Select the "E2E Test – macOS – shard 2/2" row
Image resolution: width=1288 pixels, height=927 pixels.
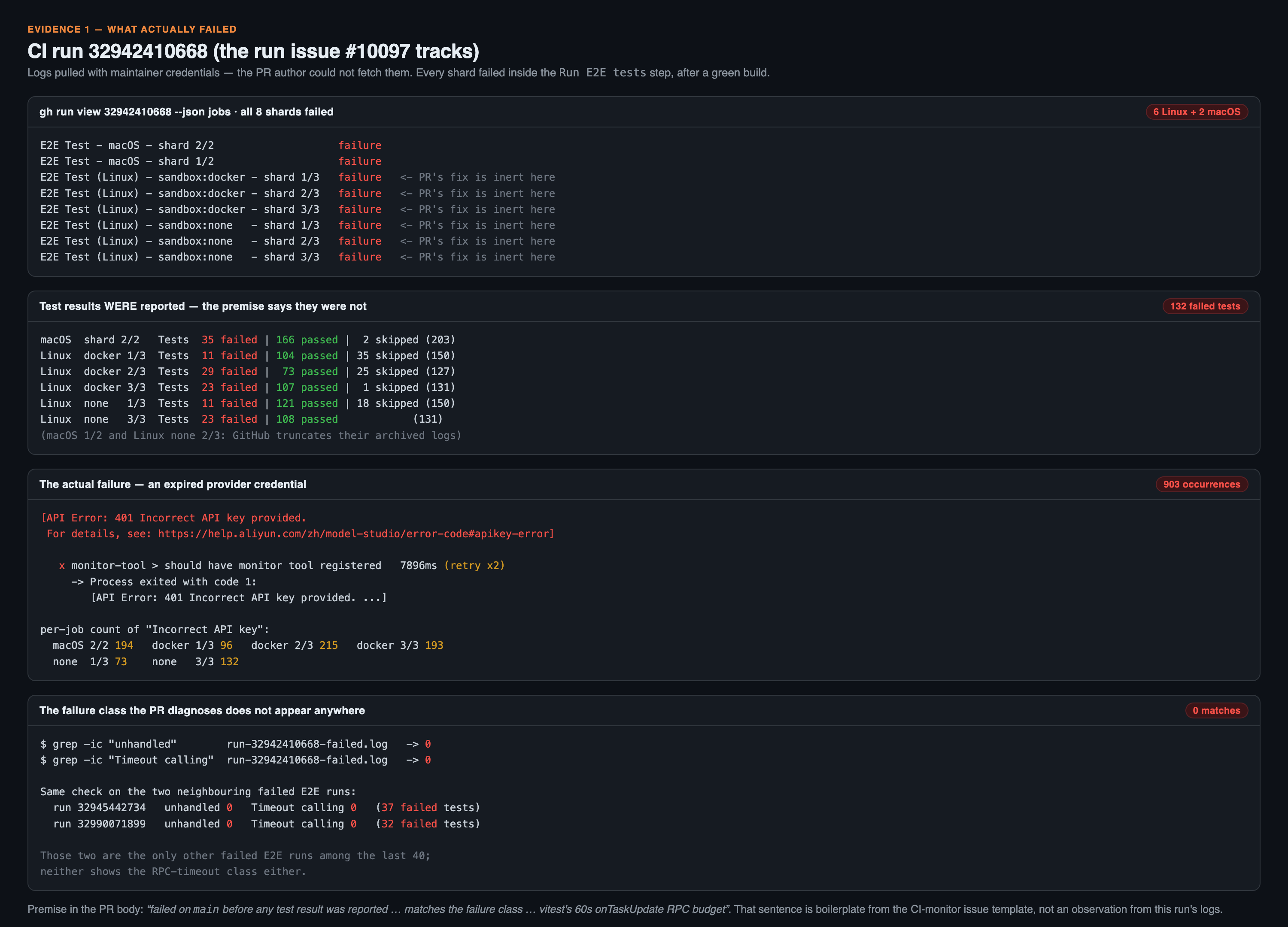[211, 145]
